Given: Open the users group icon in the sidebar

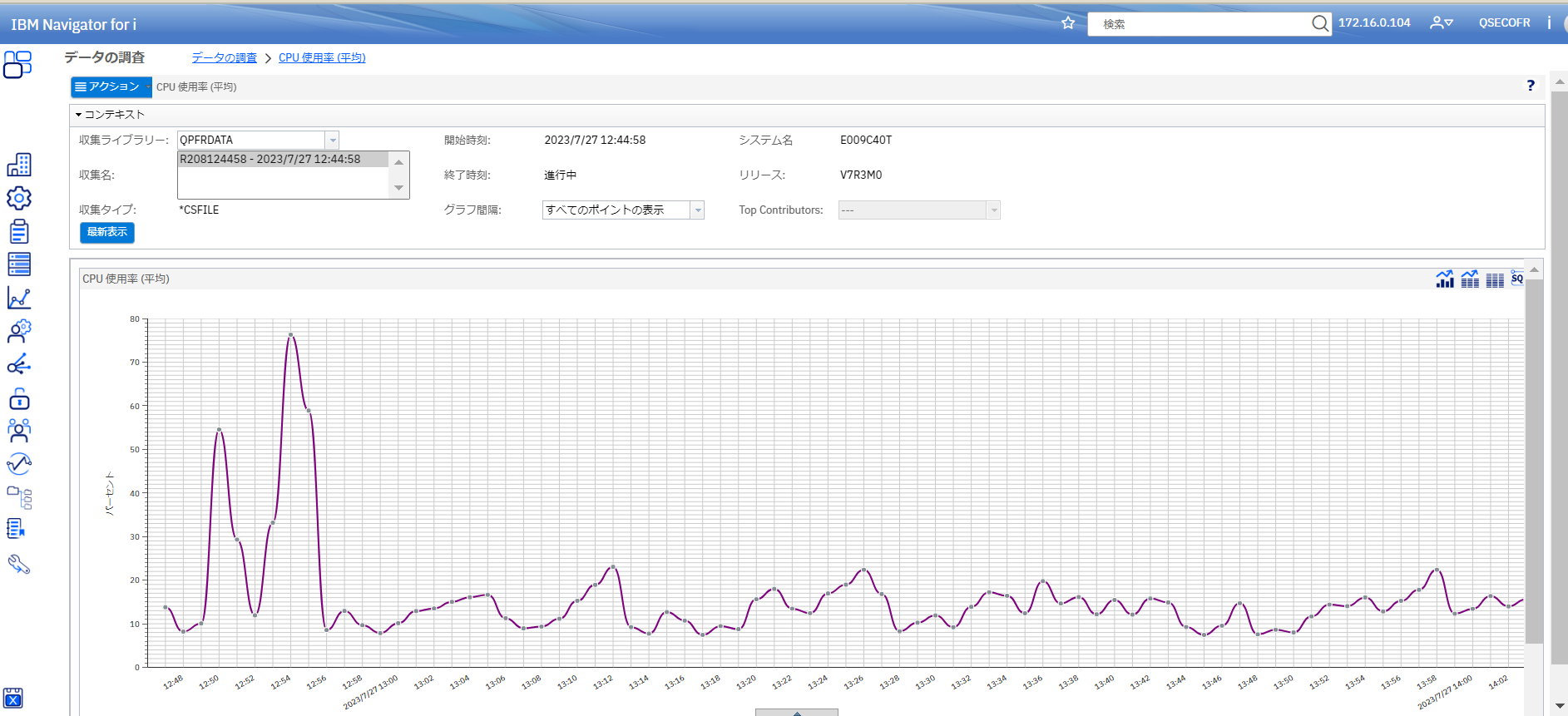Looking at the screenshot, I should click(x=19, y=430).
